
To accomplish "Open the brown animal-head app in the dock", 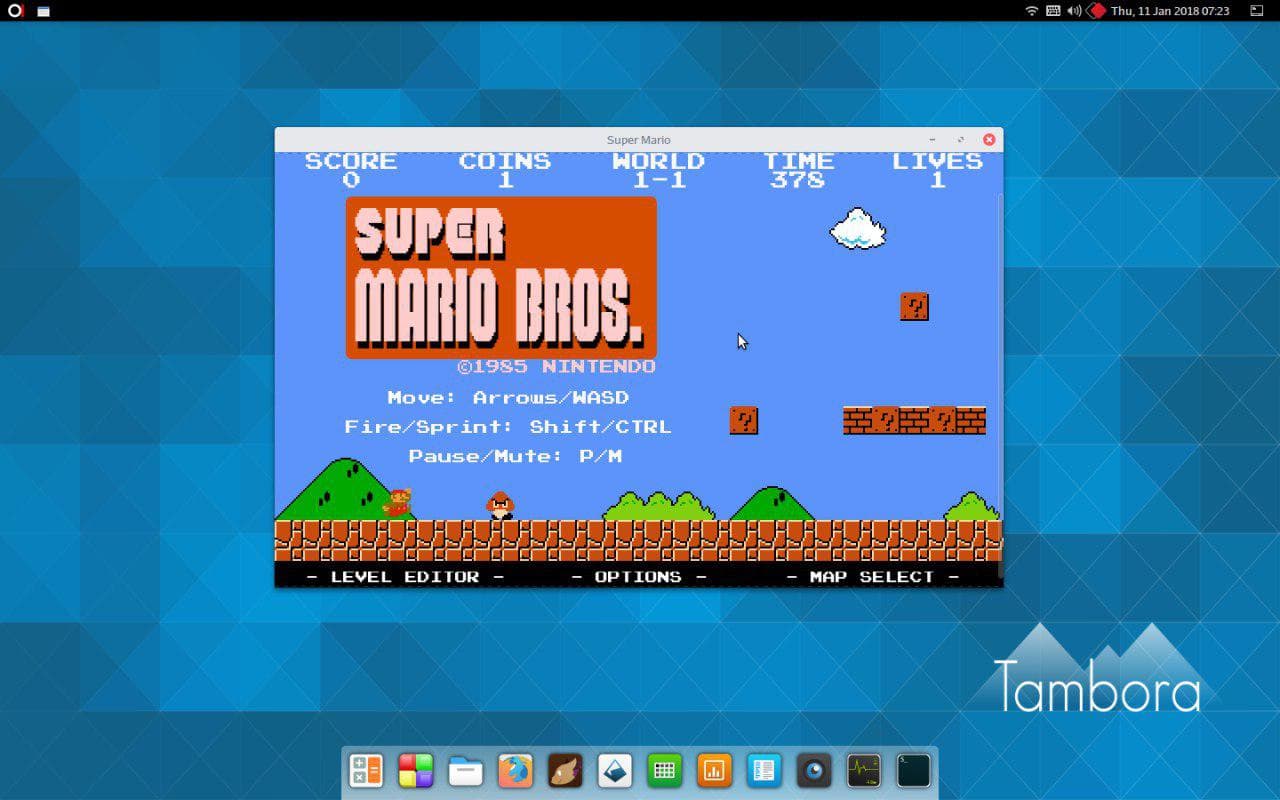I will point(565,771).
